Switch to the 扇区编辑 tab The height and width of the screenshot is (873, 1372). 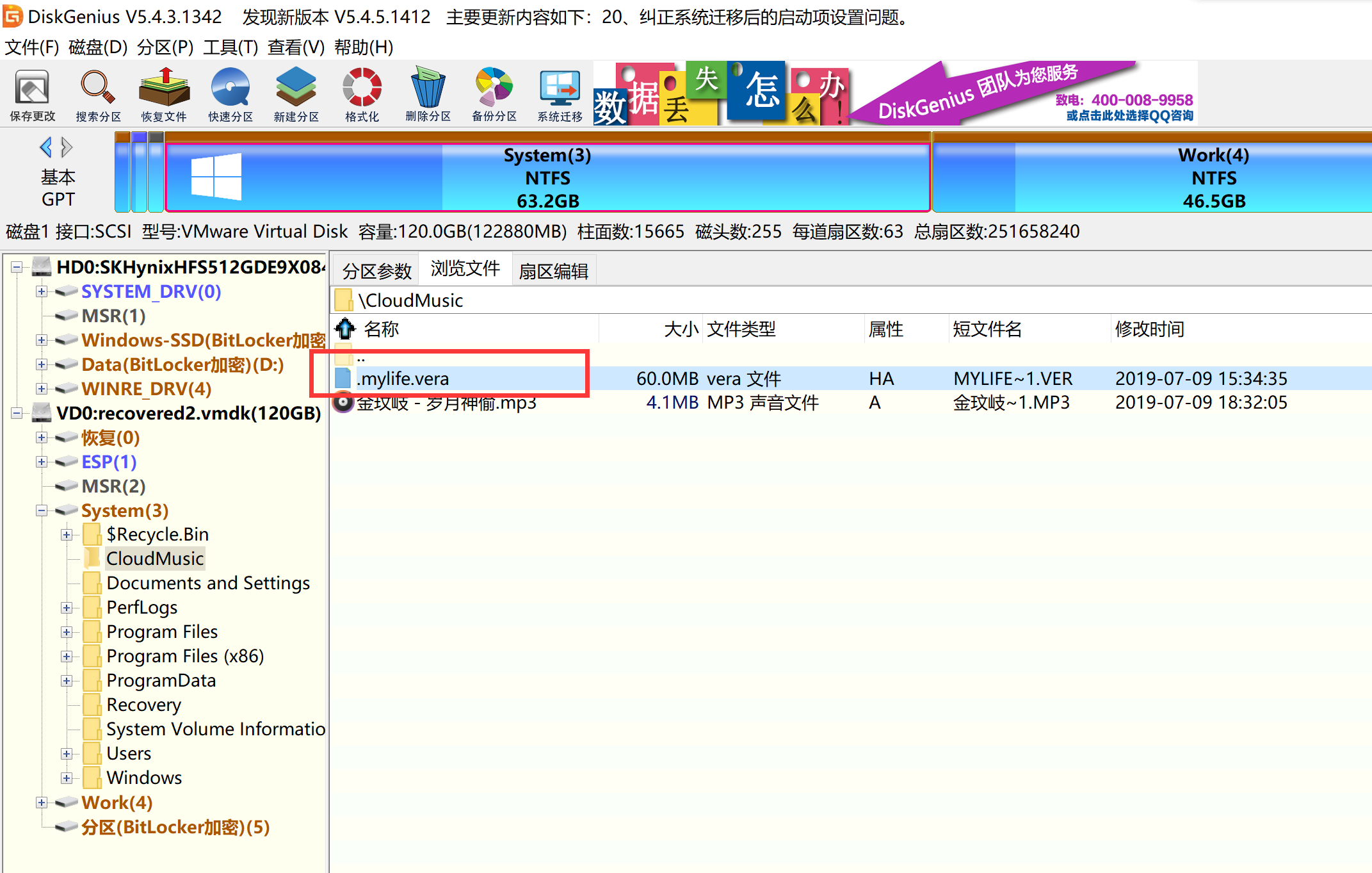(x=553, y=271)
